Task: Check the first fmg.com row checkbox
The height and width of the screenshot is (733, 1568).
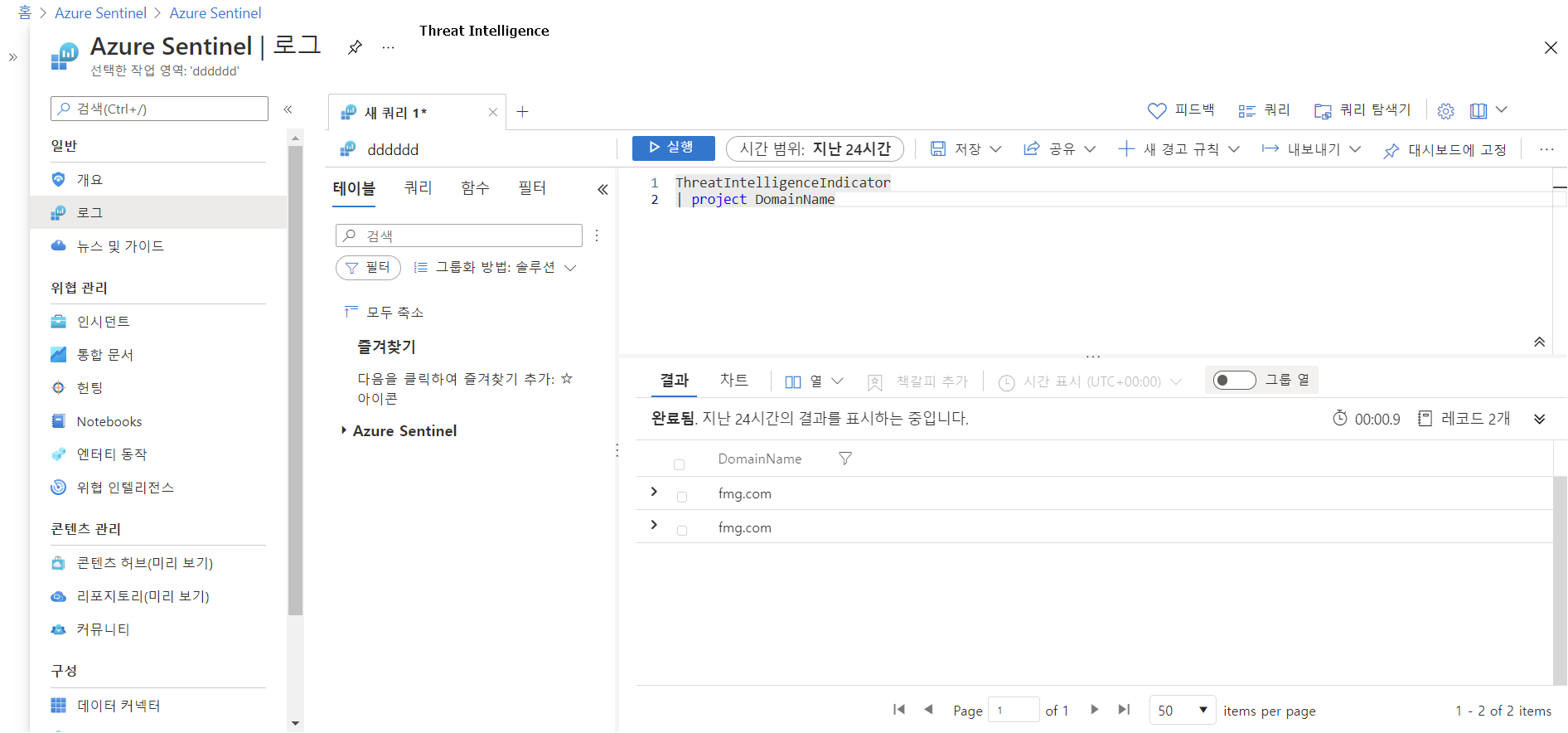Action: [682, 497]
